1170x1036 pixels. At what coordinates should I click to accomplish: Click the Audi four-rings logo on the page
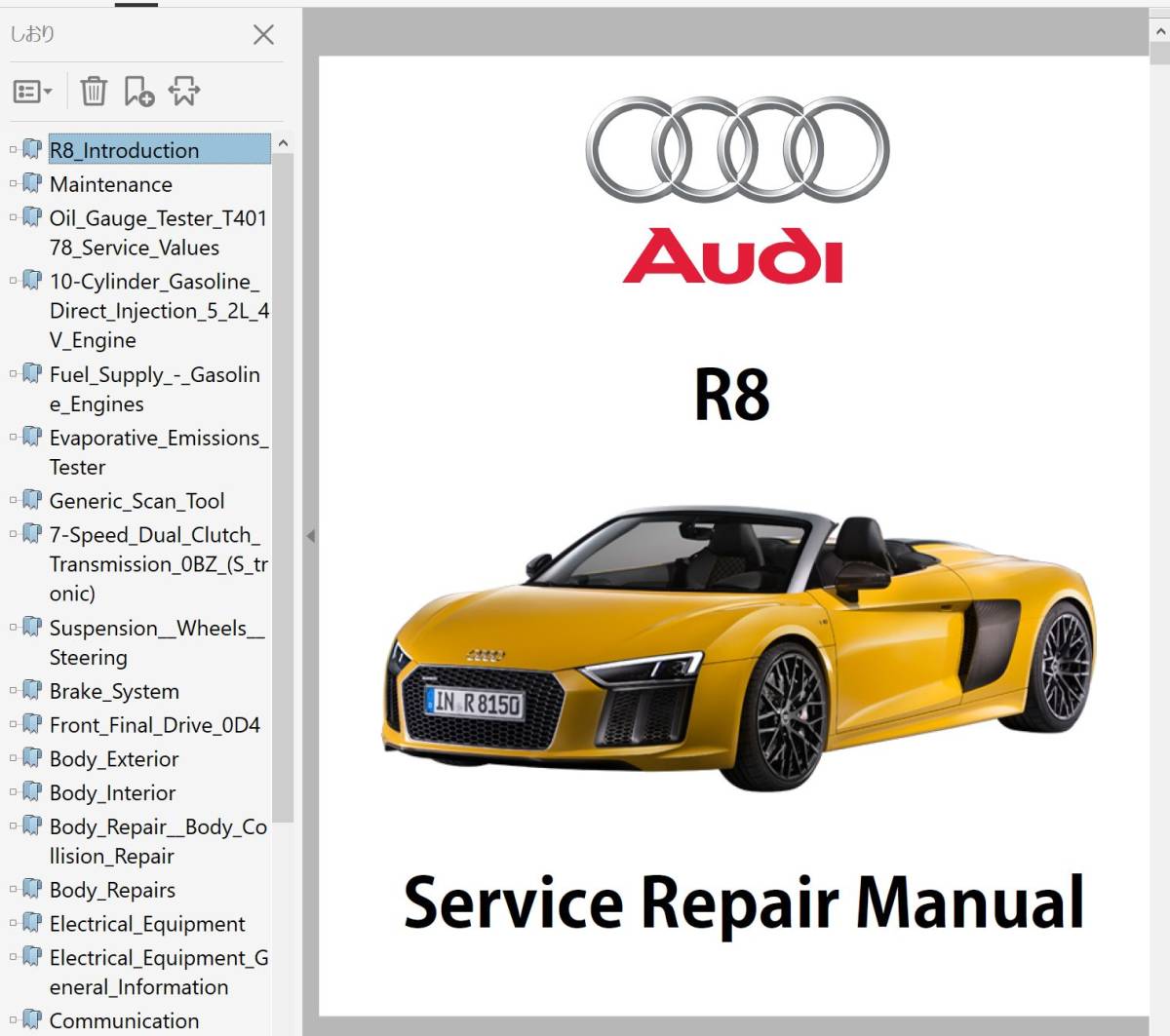[737, 149]
